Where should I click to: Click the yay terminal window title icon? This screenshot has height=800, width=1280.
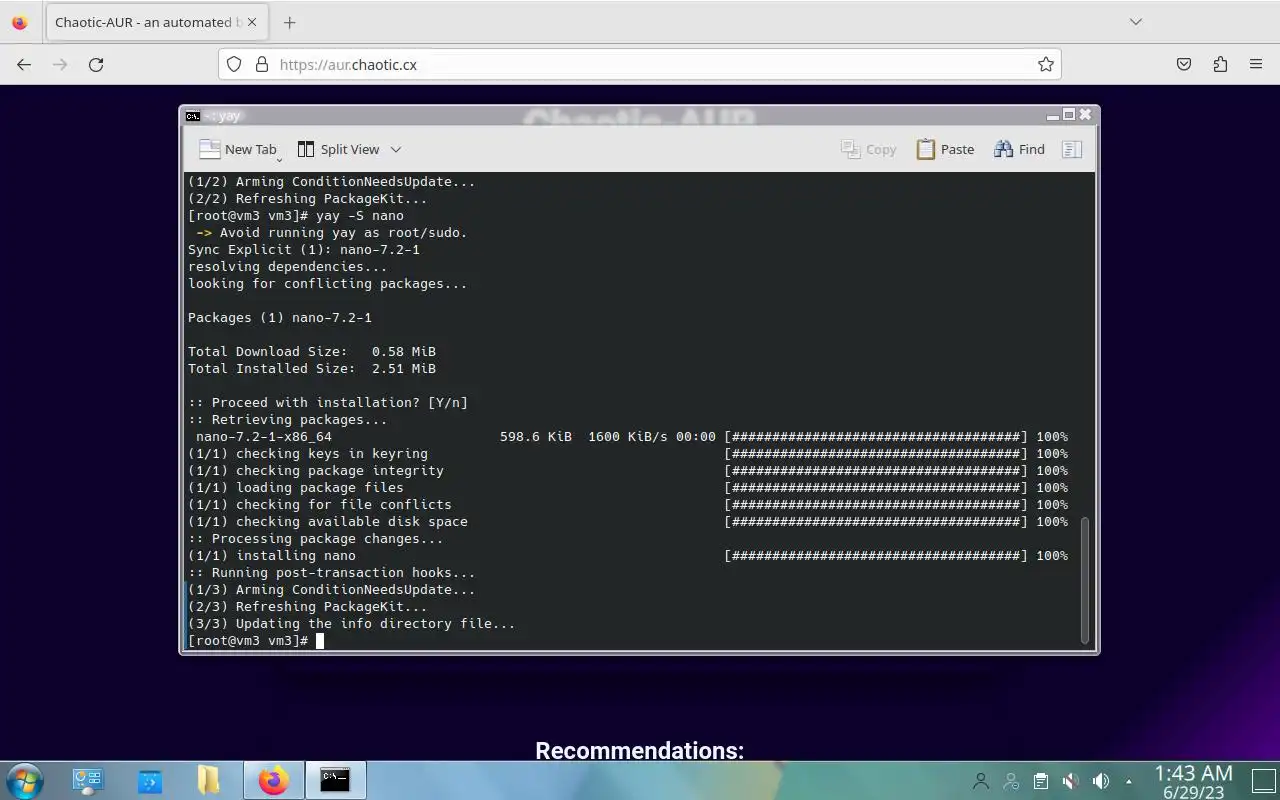coord(193,116)
